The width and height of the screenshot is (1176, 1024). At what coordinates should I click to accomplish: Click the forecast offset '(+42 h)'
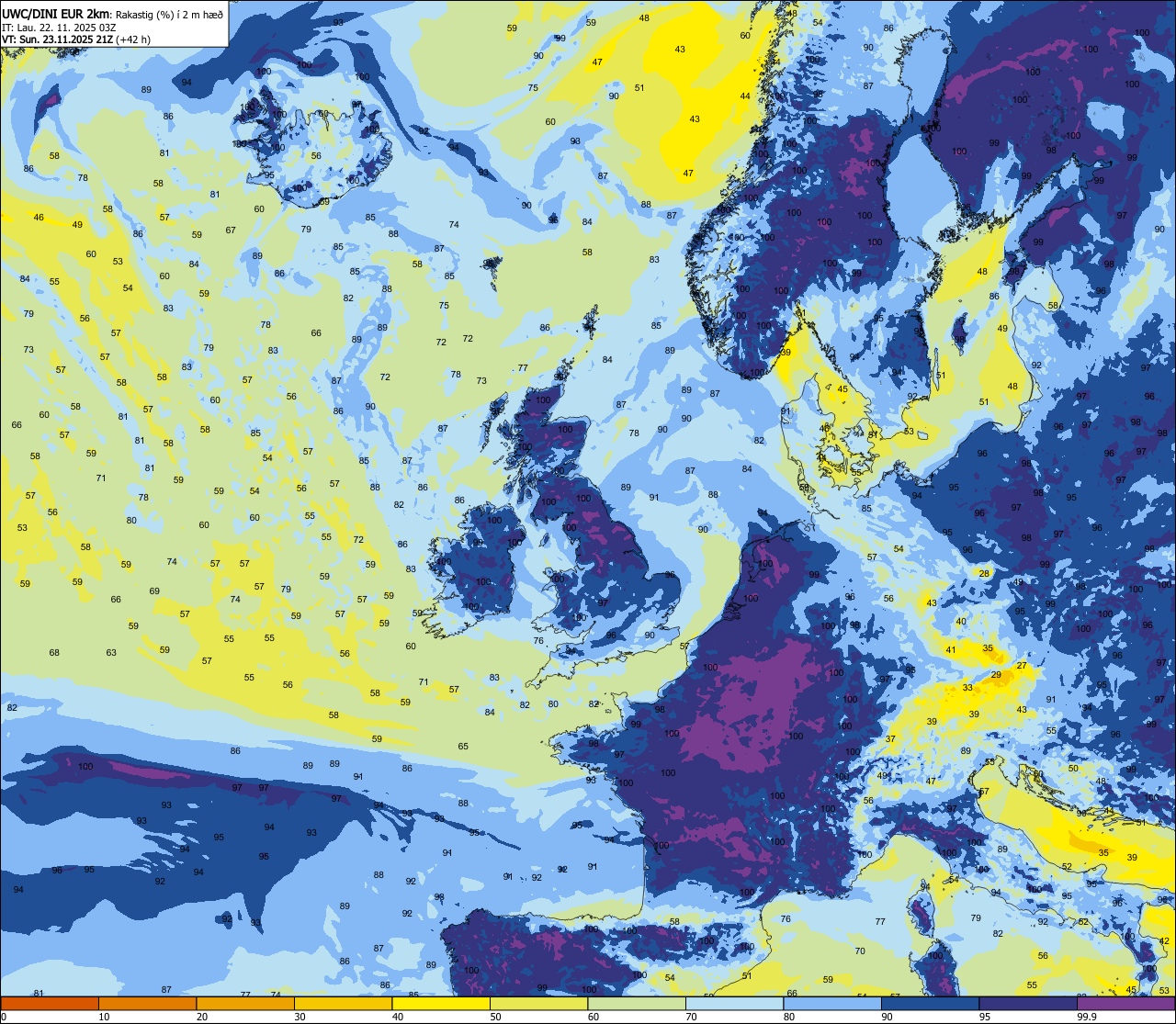(133, 39)
